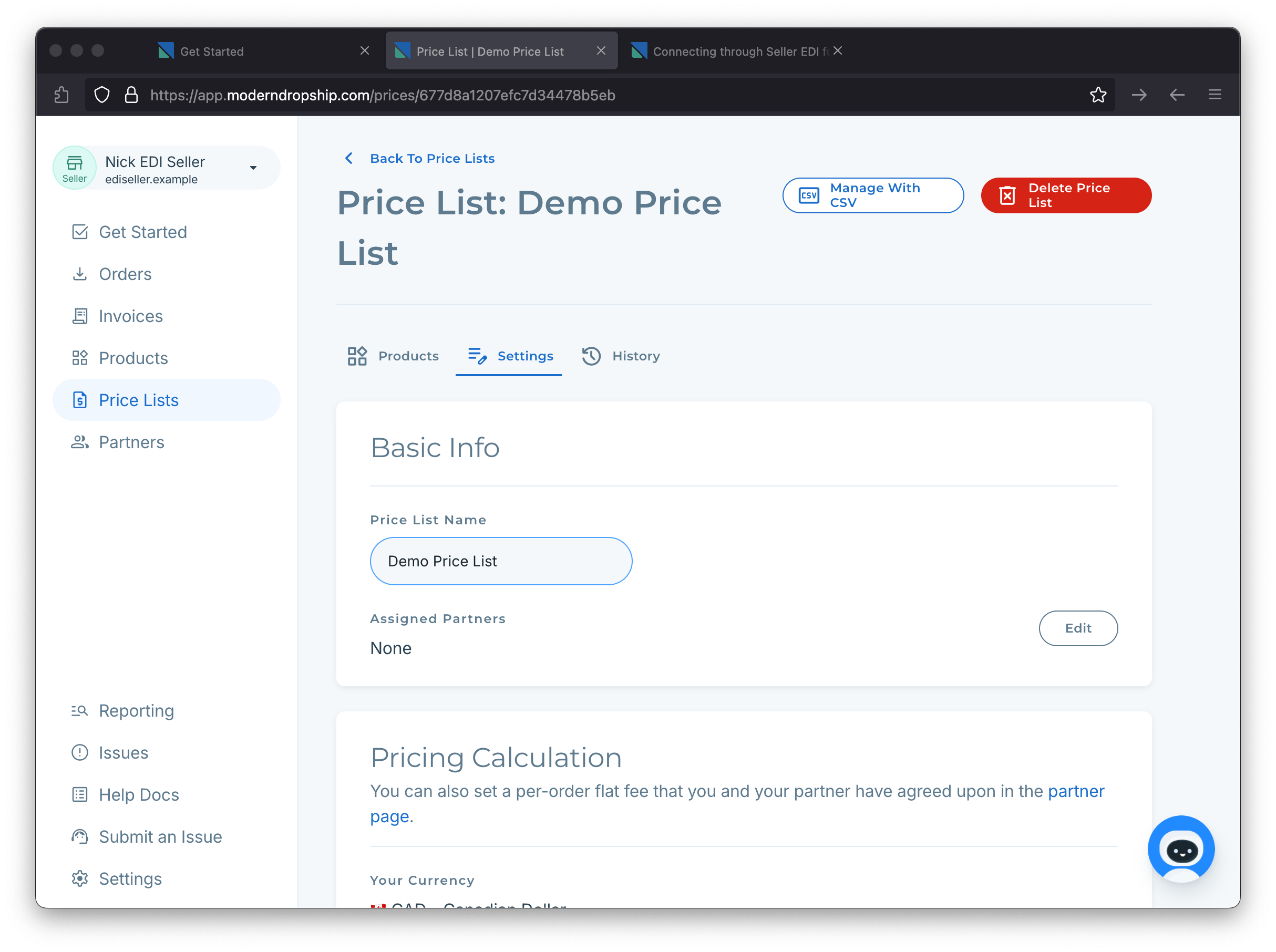The image size is (1276, 952).
Task: Click the Help Docs icon
Action: pos(79,795)
